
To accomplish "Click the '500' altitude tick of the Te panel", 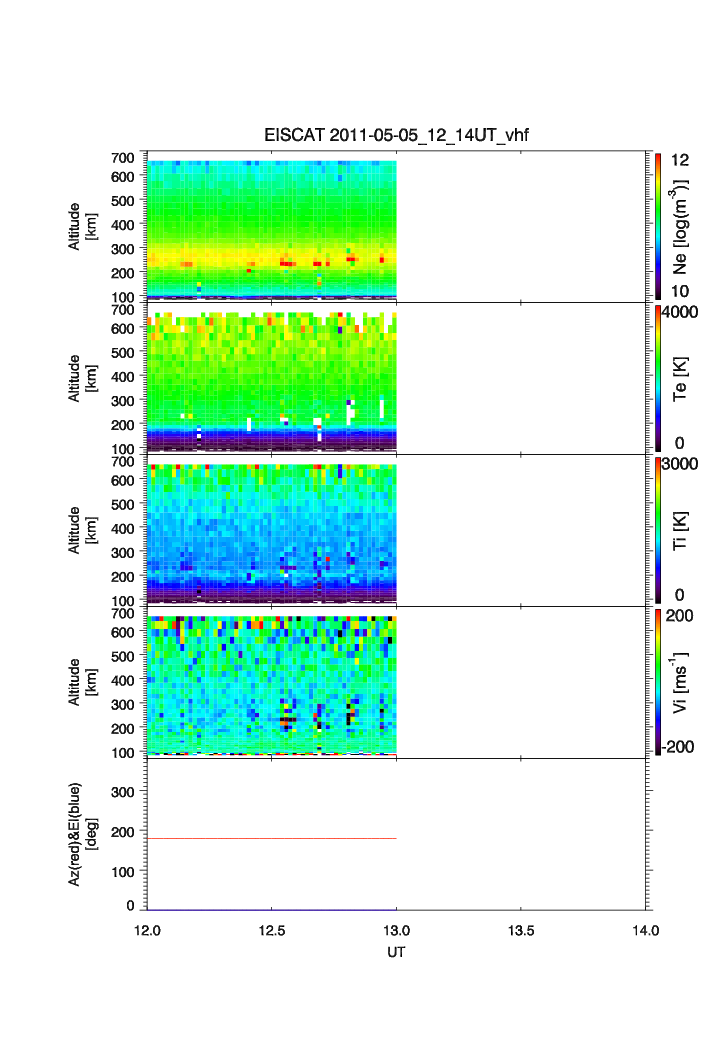I will 123,352.
